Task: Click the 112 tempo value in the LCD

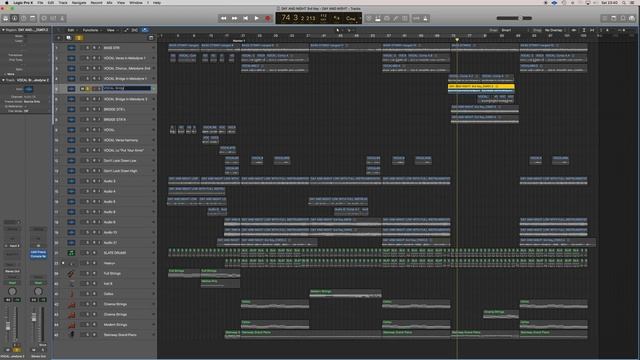Action: click(x=323, y=17)
